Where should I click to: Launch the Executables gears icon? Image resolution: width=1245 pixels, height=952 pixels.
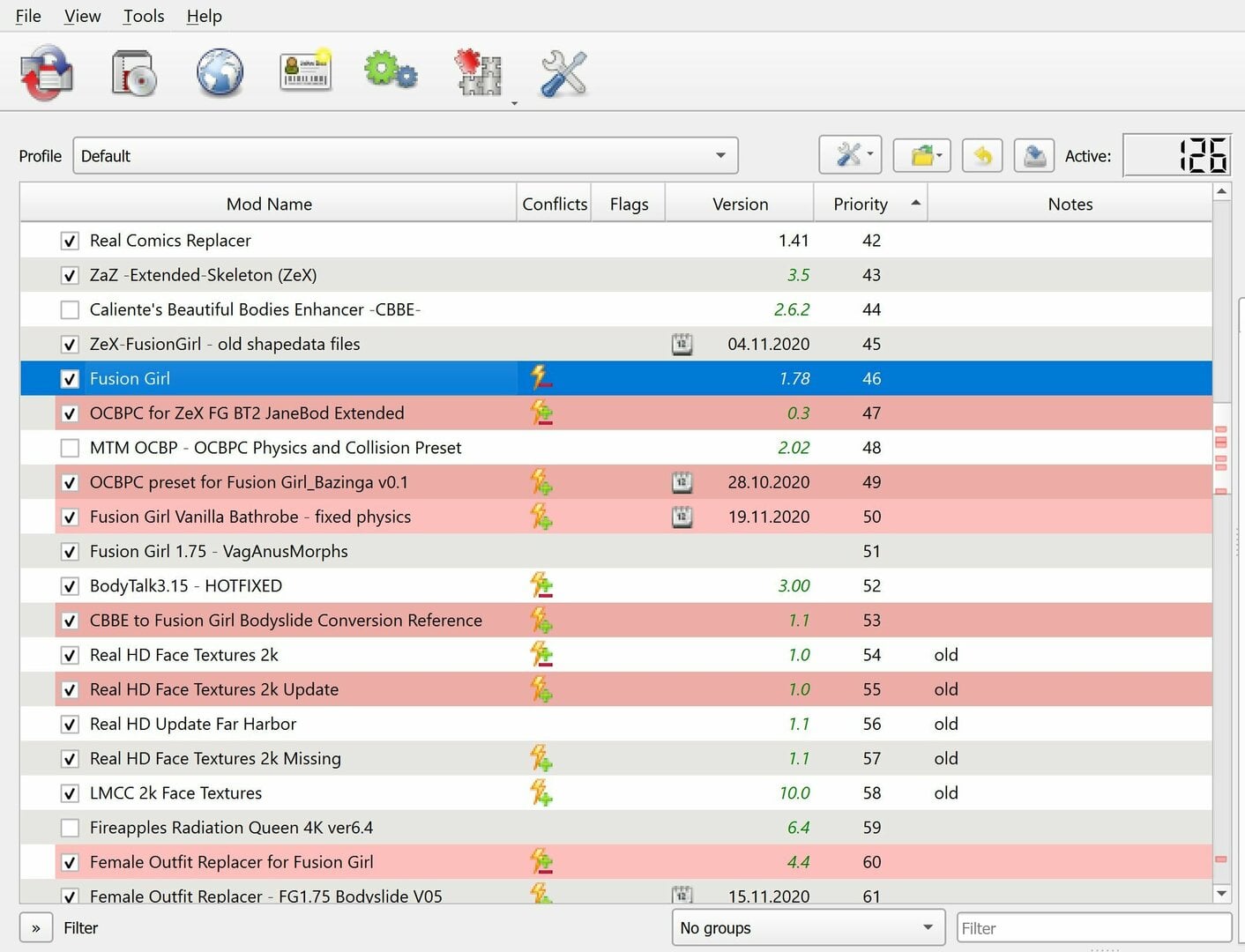(x=391, y=71)
